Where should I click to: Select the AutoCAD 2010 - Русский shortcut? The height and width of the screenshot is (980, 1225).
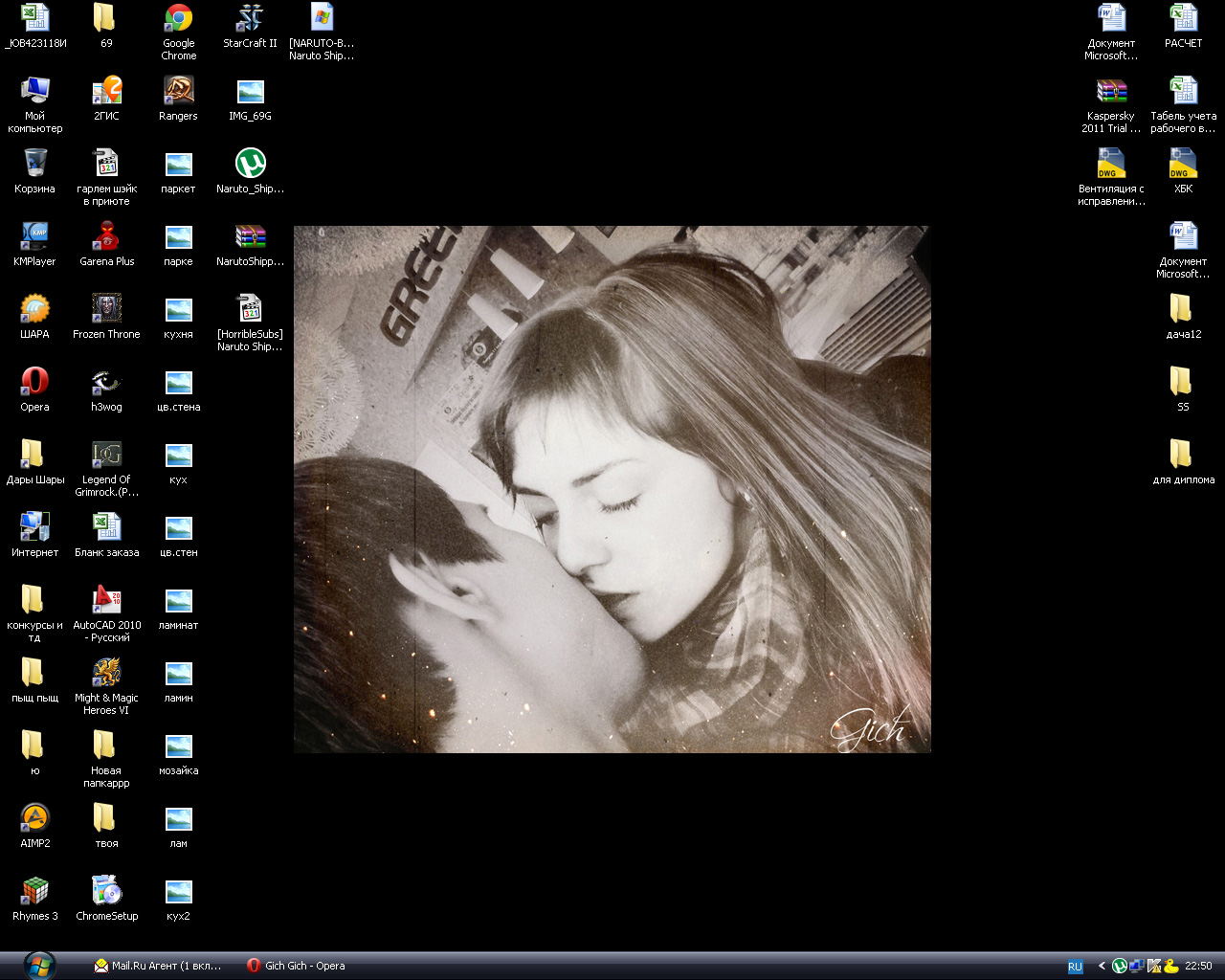click(x=106, y=600)
